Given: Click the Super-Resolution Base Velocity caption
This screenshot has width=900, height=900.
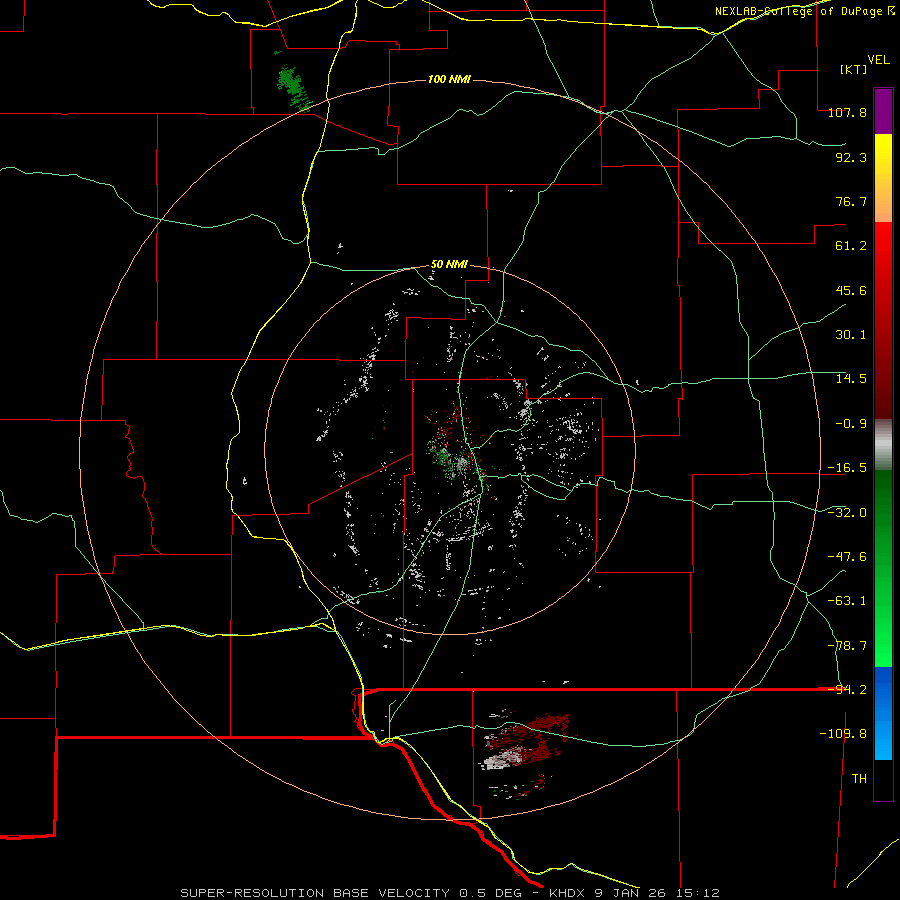Looking at the screenshot, I should click(449, 893).
